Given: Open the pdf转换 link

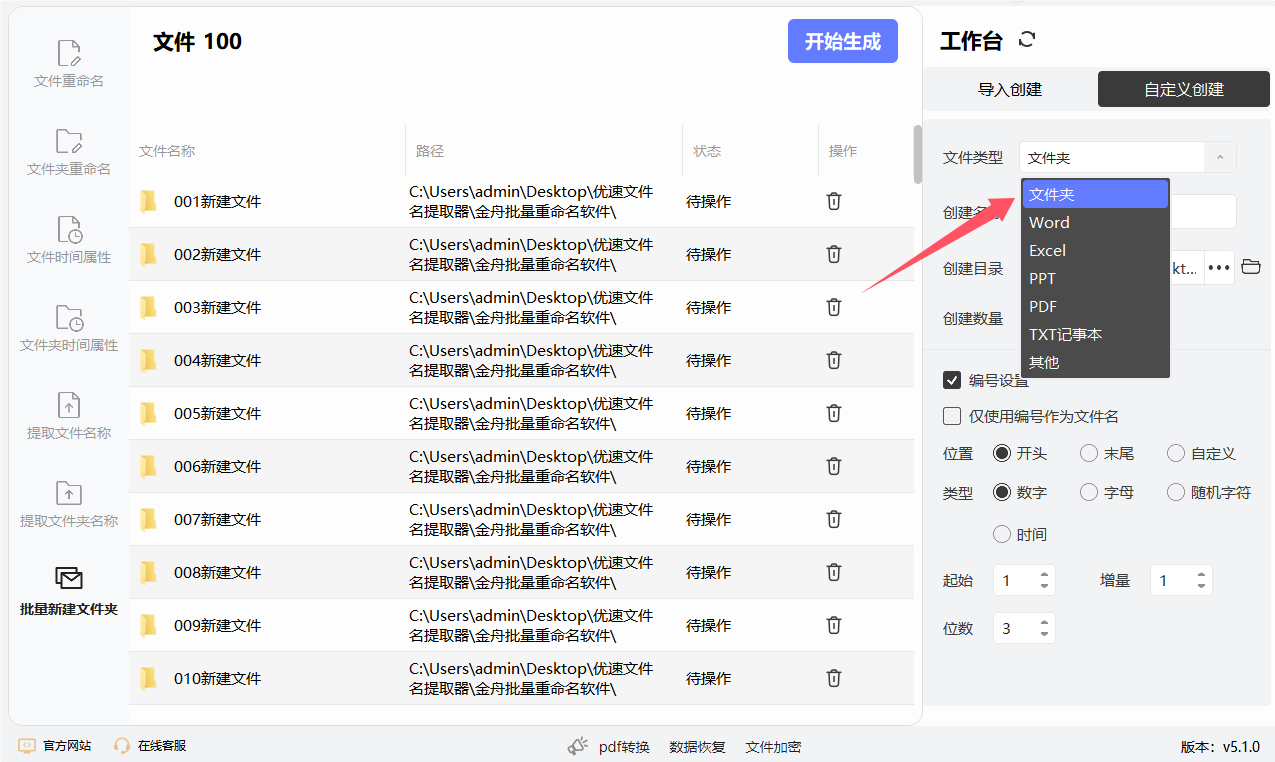Looking at the screenshot, I should click(624, 747).
